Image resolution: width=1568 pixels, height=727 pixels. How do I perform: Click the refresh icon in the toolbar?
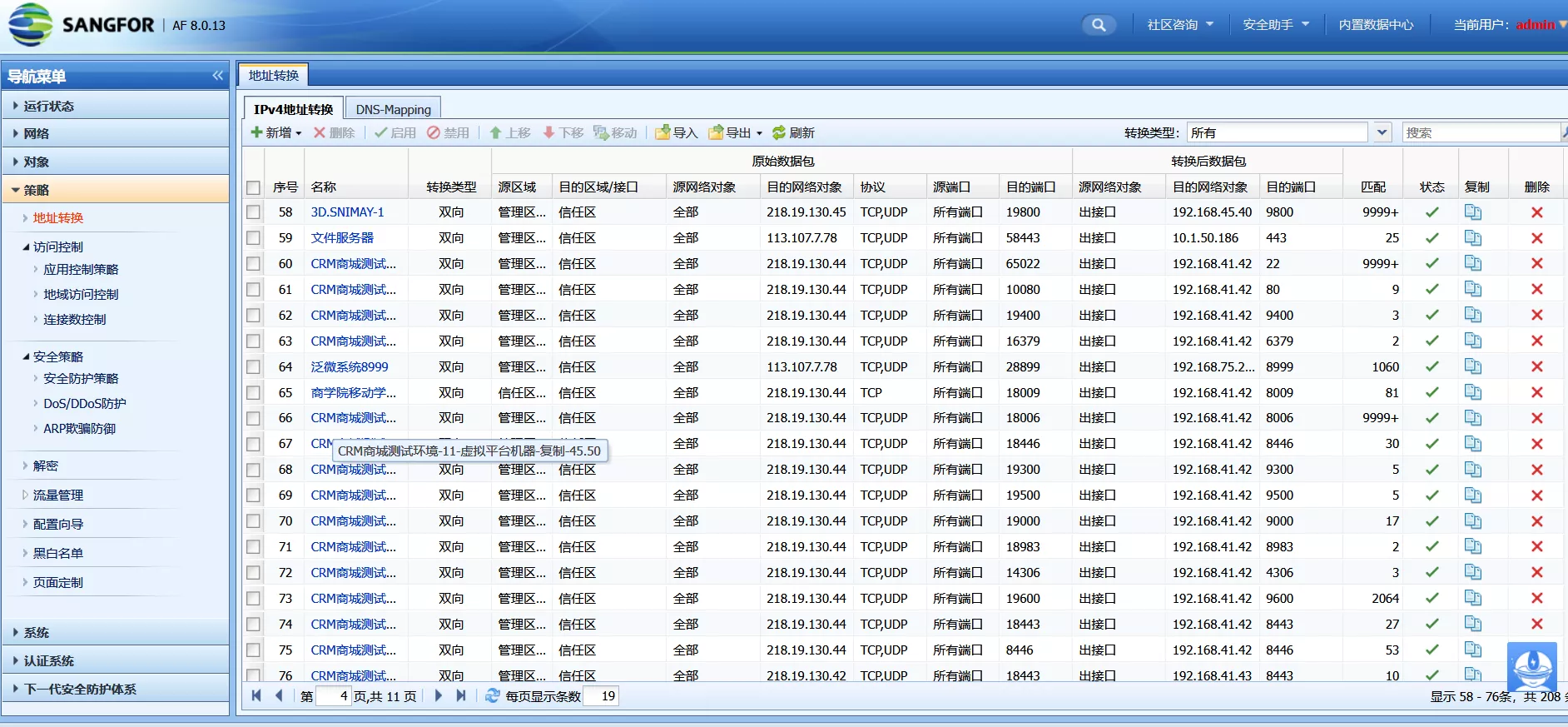coord(779,133)
